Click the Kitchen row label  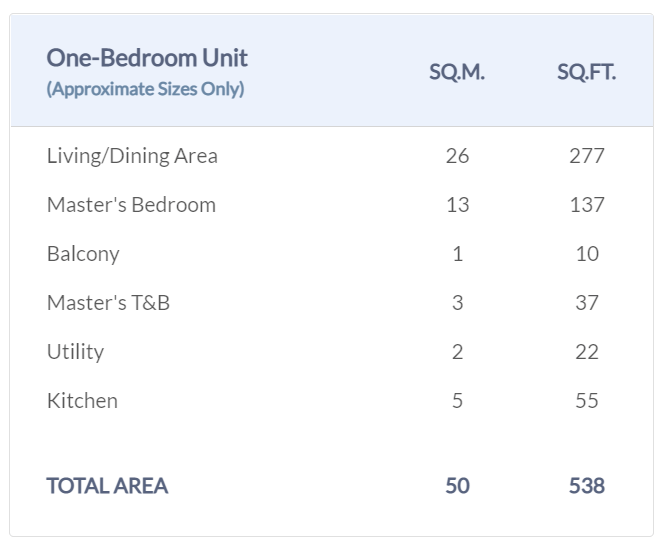click(82, 401)
